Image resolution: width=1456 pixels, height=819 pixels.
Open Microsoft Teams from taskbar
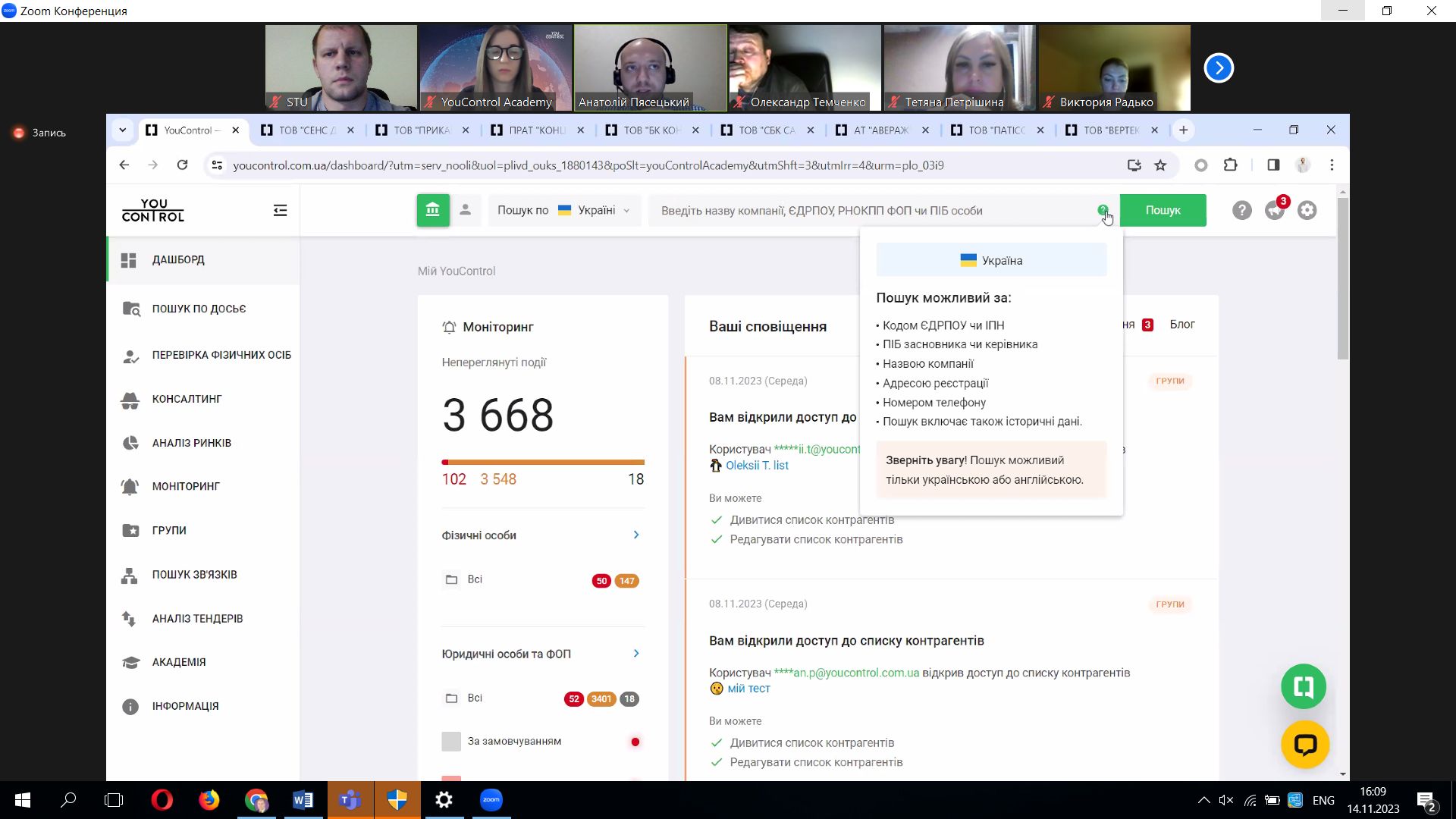point(350,800)
